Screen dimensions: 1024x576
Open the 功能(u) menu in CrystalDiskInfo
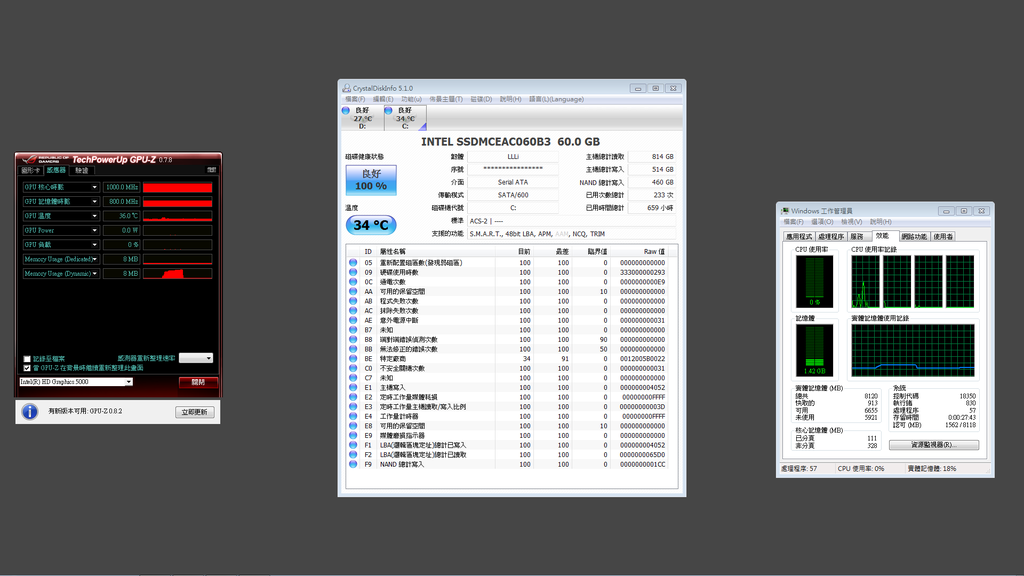tap(411, 99)
